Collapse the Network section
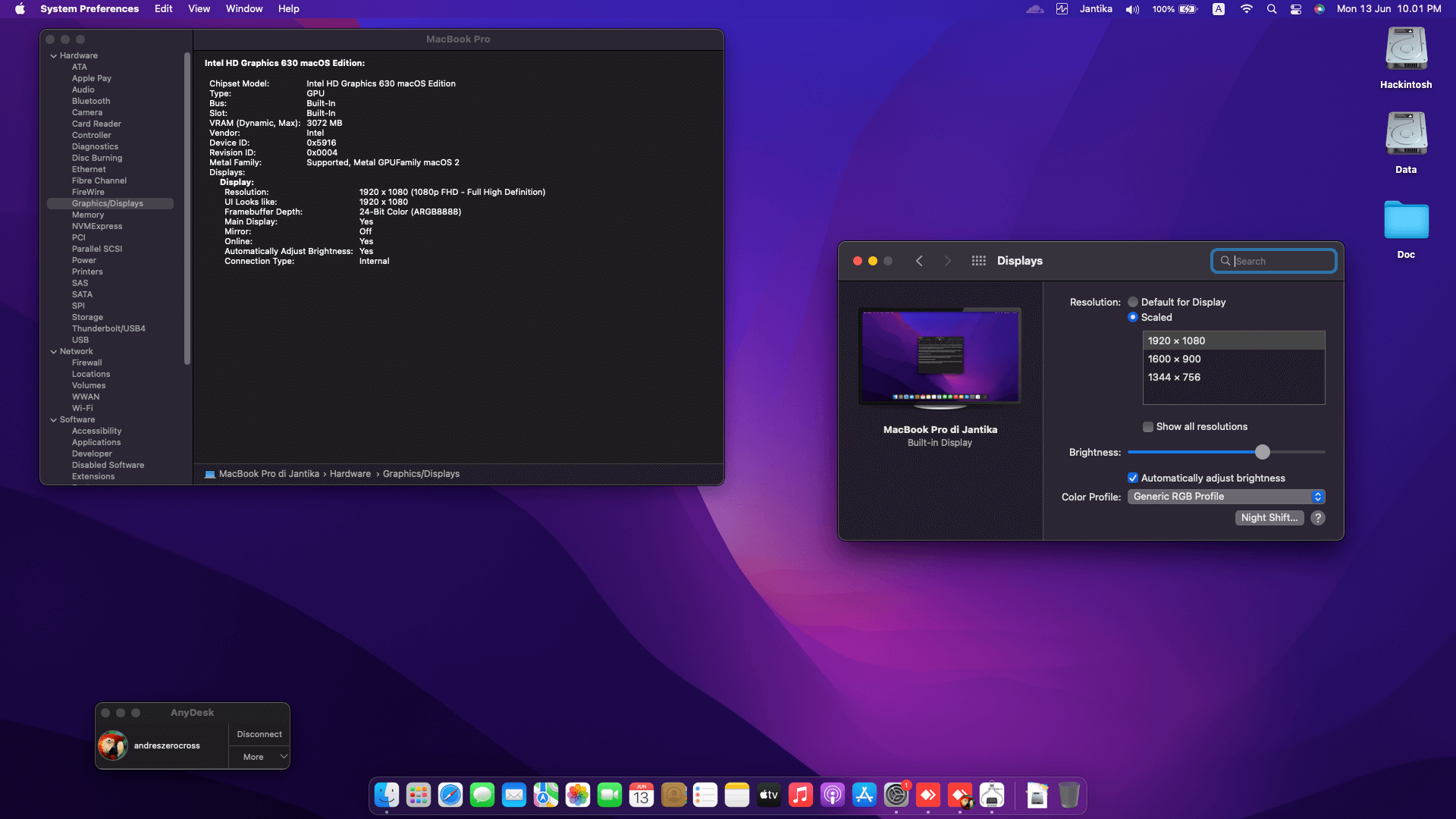The image size is (1456, 819). [54, 352]
